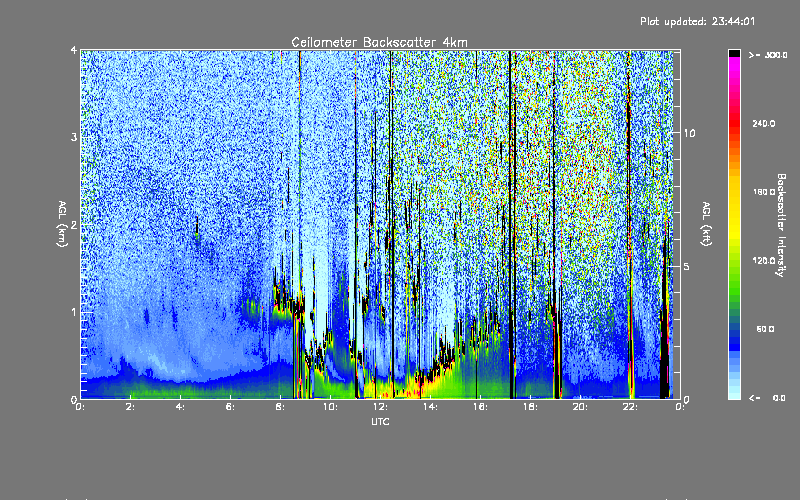This screenshot has width=800, height=500.
Task: Click the '3' tick on km axis
Action: [74, 137]
